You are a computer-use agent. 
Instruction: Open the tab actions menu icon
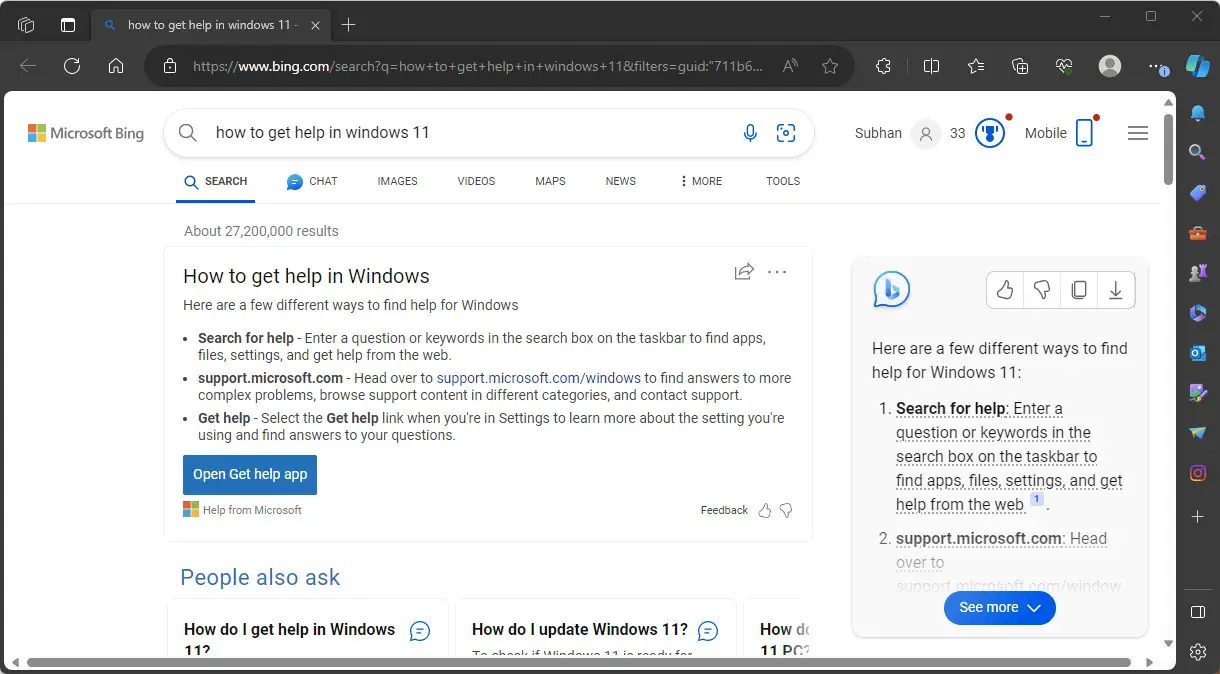[68, 25]
